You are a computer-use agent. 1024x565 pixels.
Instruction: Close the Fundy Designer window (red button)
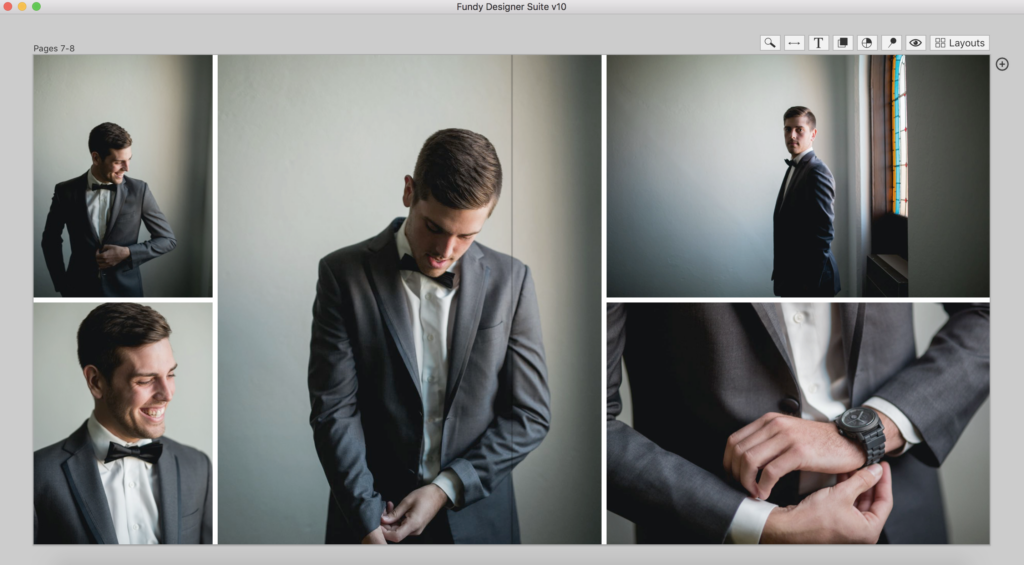pyautogui.click(x=8, y=7)
